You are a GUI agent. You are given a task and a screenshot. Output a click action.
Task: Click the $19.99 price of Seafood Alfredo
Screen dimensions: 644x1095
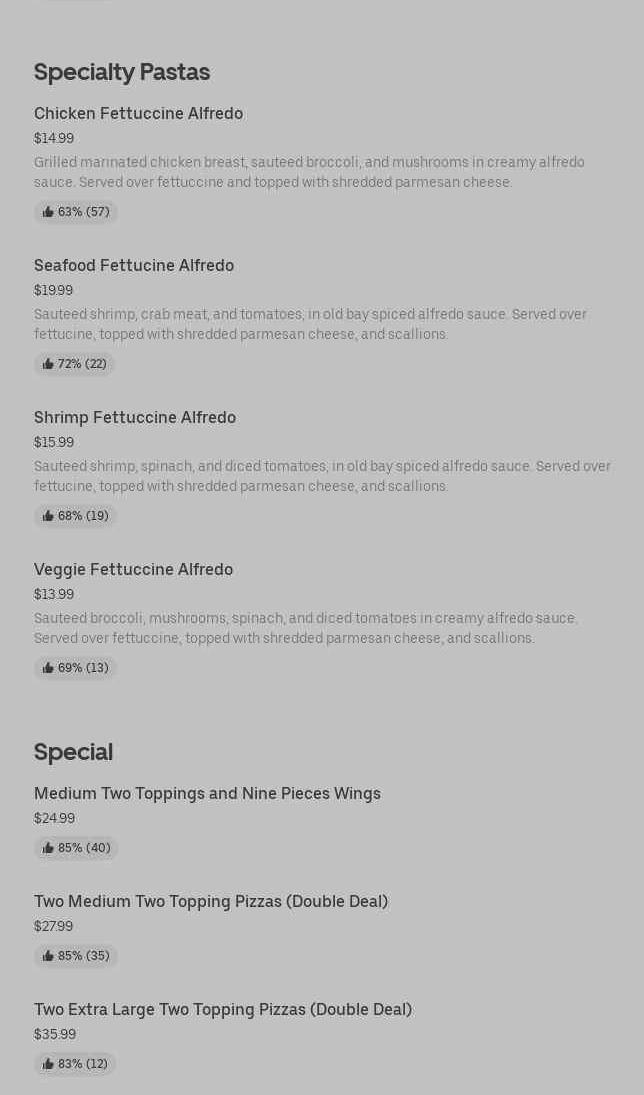point(53,290)
